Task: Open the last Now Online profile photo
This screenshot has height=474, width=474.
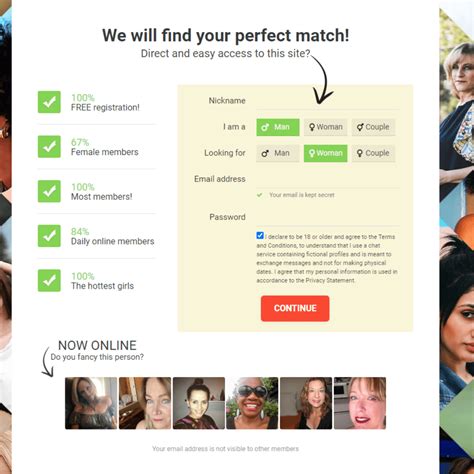Action: 360,403
